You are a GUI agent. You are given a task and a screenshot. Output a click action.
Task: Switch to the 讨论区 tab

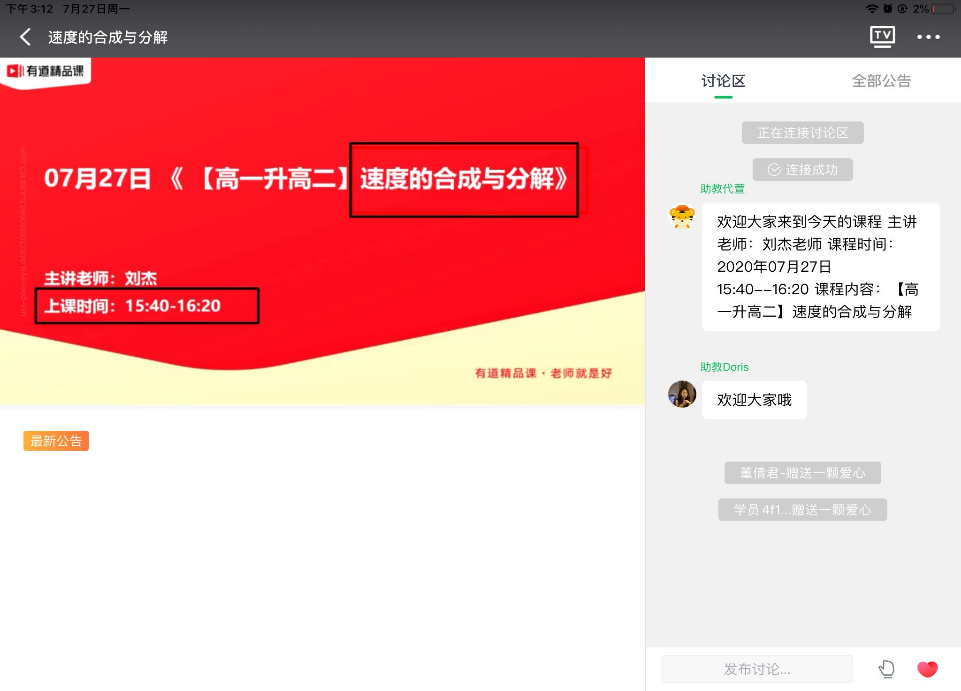tap(723, 81)
